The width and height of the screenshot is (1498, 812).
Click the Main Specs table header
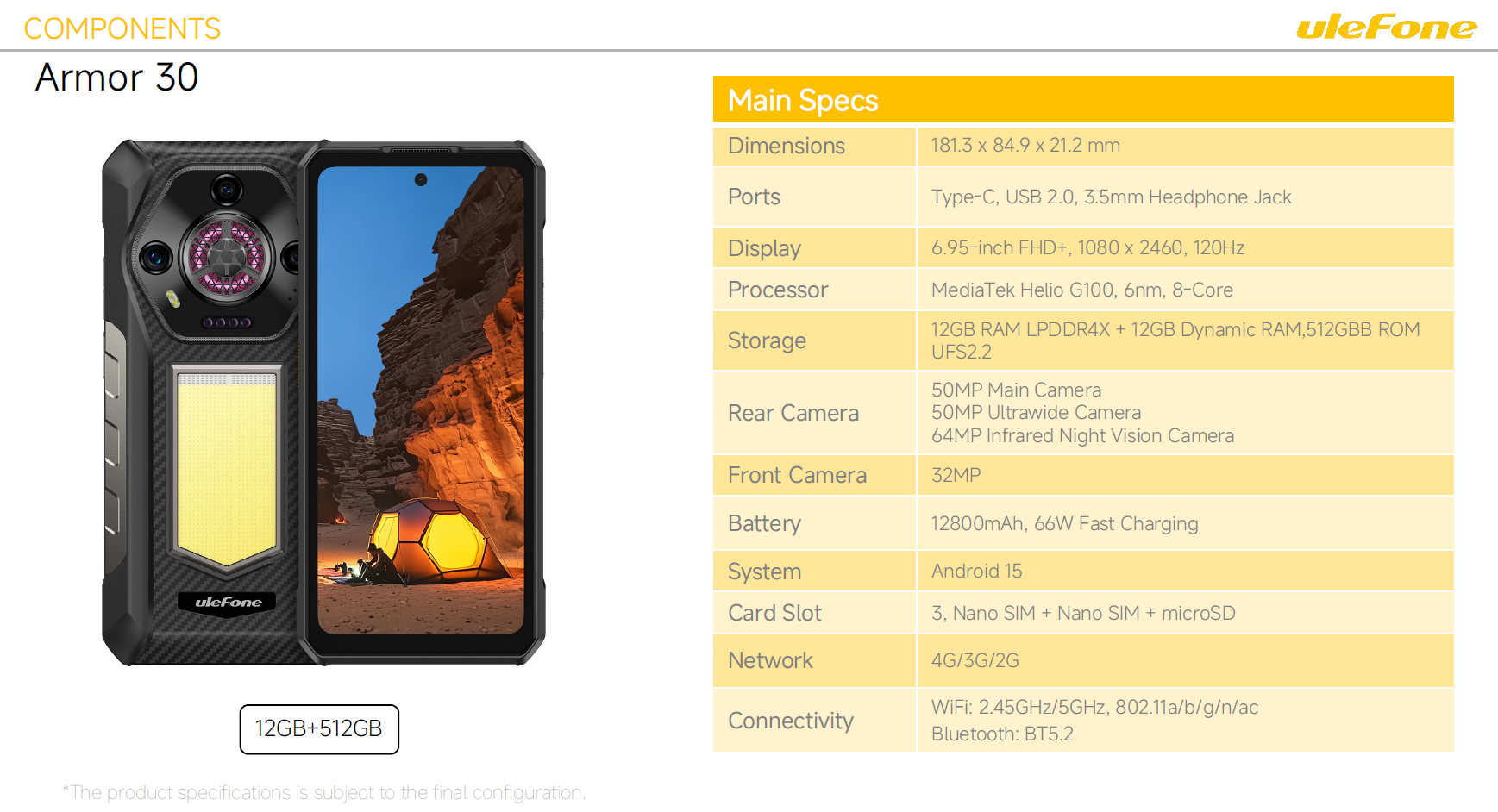point(1083,99)
